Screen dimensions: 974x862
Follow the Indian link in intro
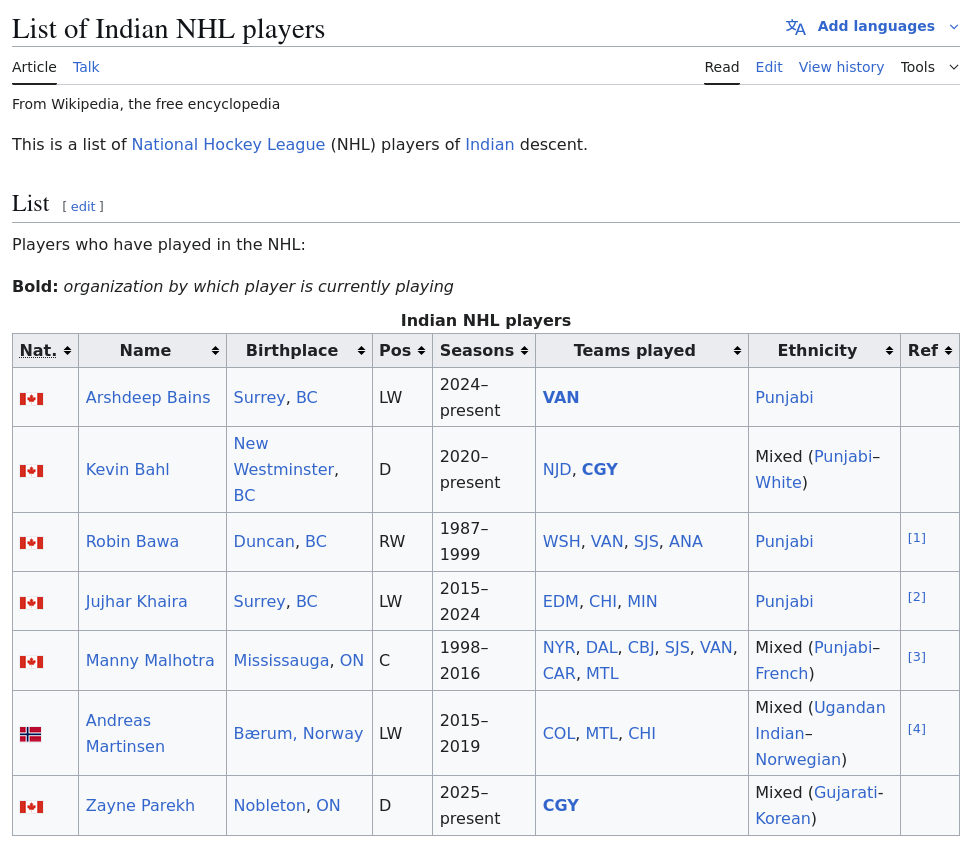click(489, 145)
